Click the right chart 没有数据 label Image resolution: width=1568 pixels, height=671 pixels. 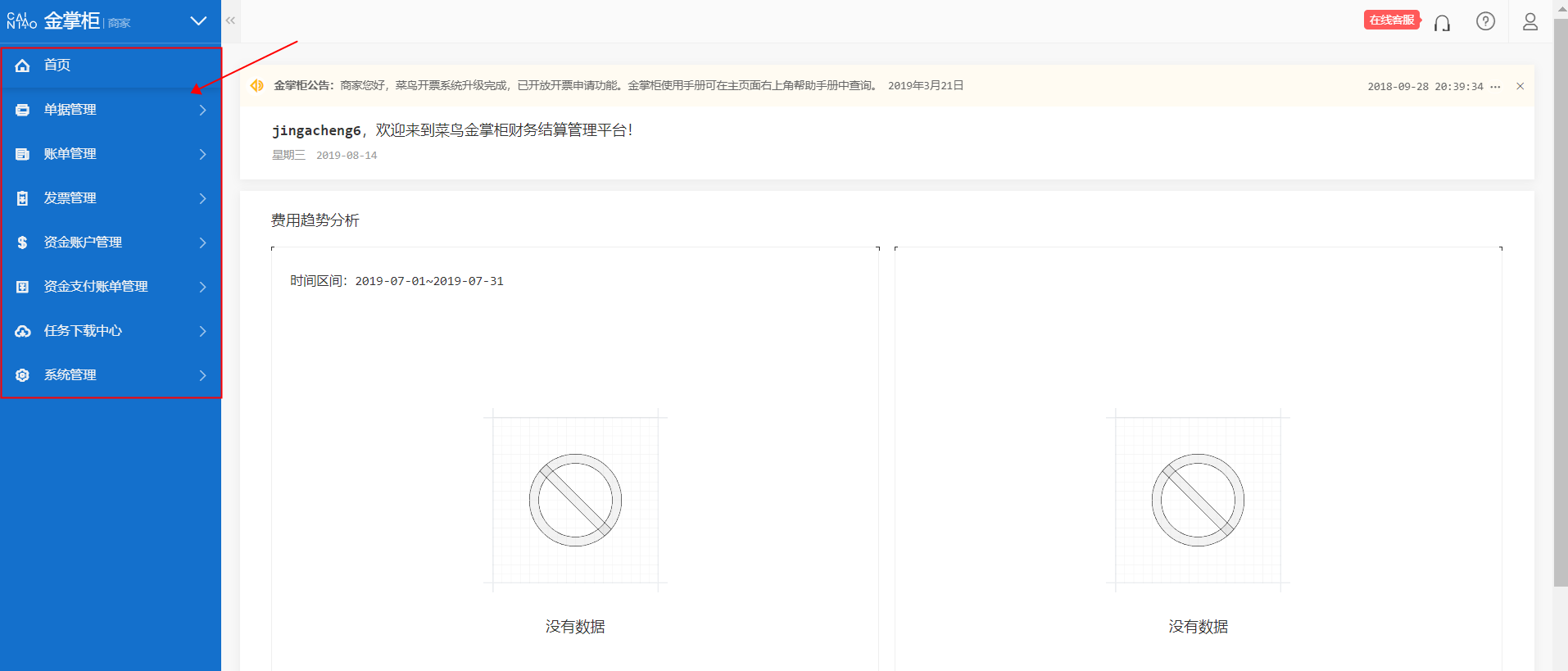[x=1198, y=627]
